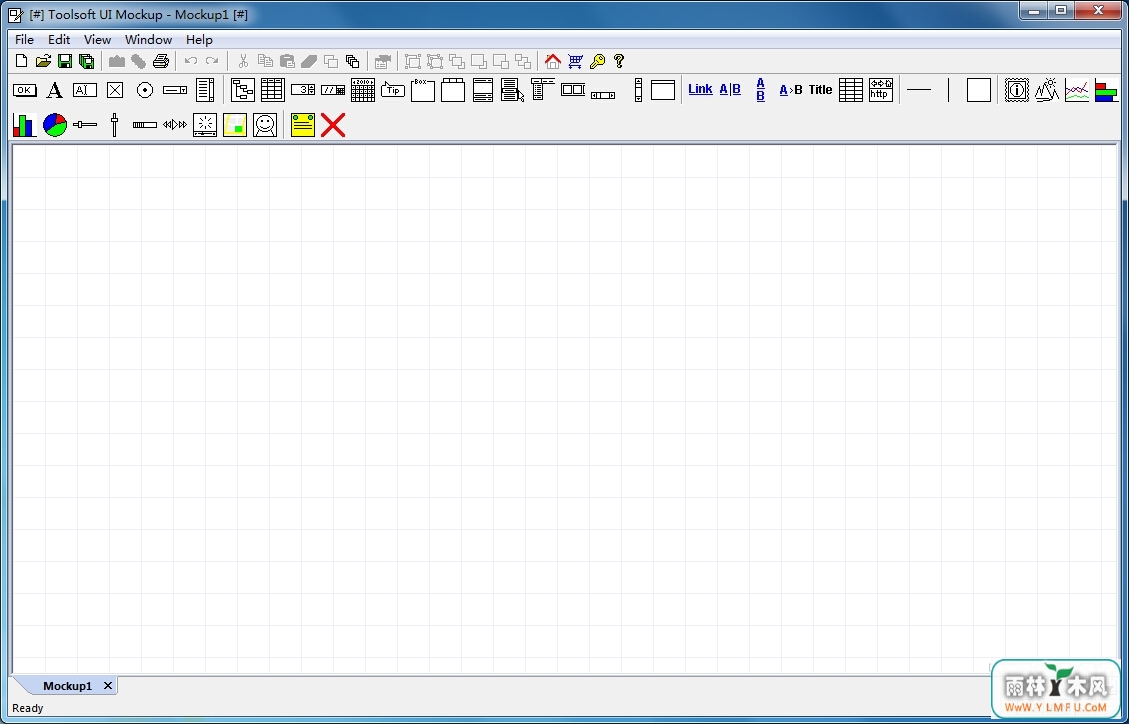Select the Tip tooltip widget tool

pos(392,90)
